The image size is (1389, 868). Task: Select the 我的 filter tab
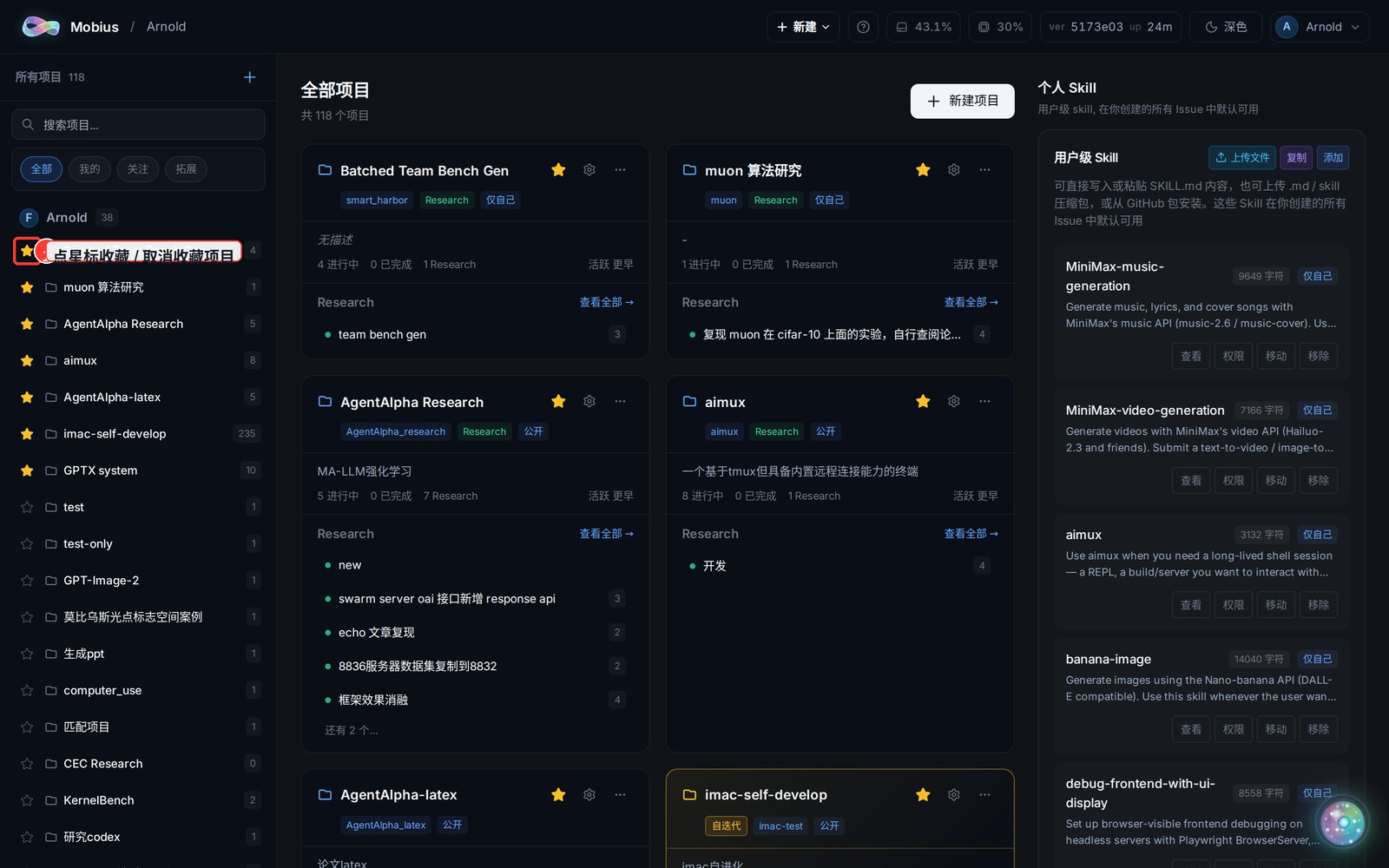(89, 169)
